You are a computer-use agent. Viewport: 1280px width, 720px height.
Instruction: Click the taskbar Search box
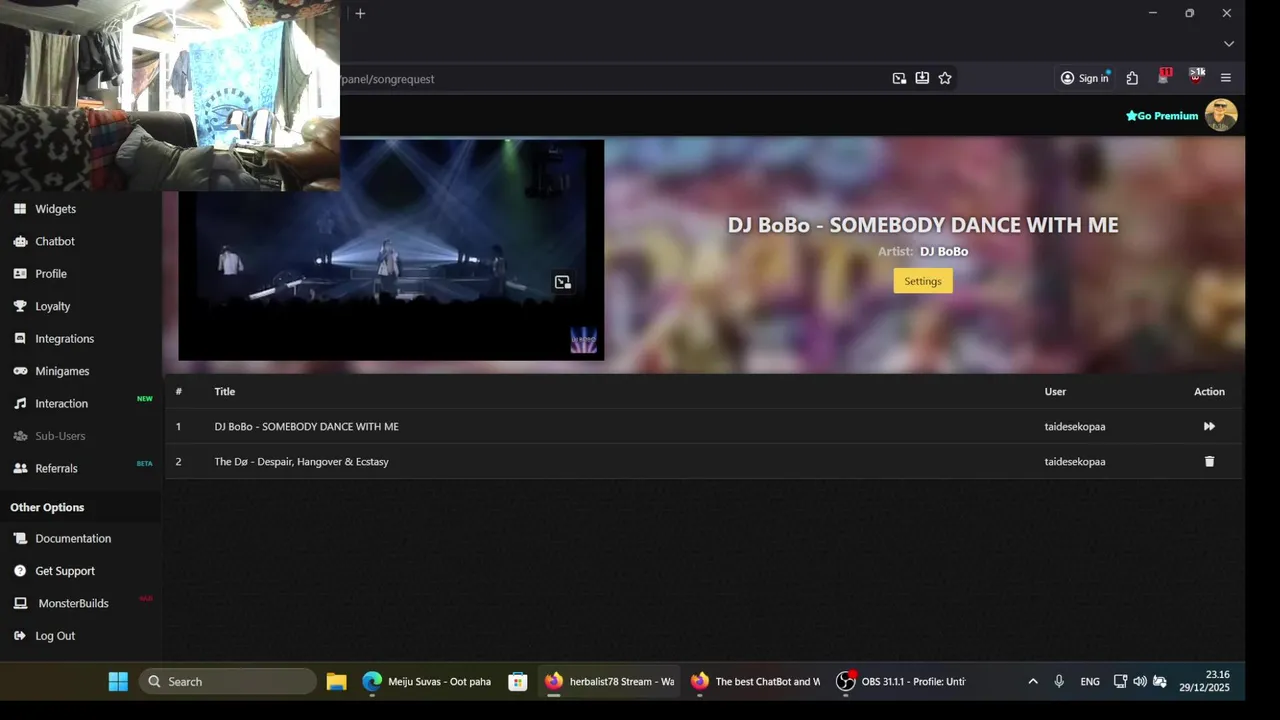(228, 682)
